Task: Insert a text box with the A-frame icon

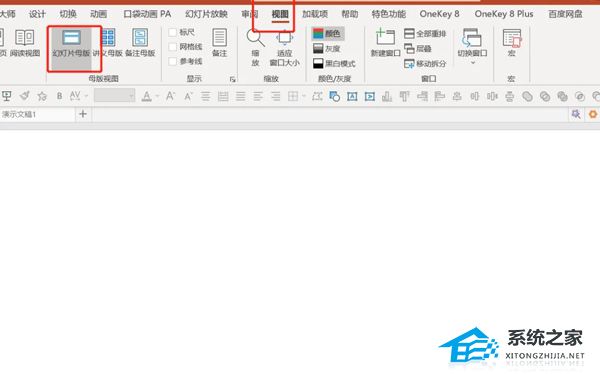Action: tap(352, 96)
